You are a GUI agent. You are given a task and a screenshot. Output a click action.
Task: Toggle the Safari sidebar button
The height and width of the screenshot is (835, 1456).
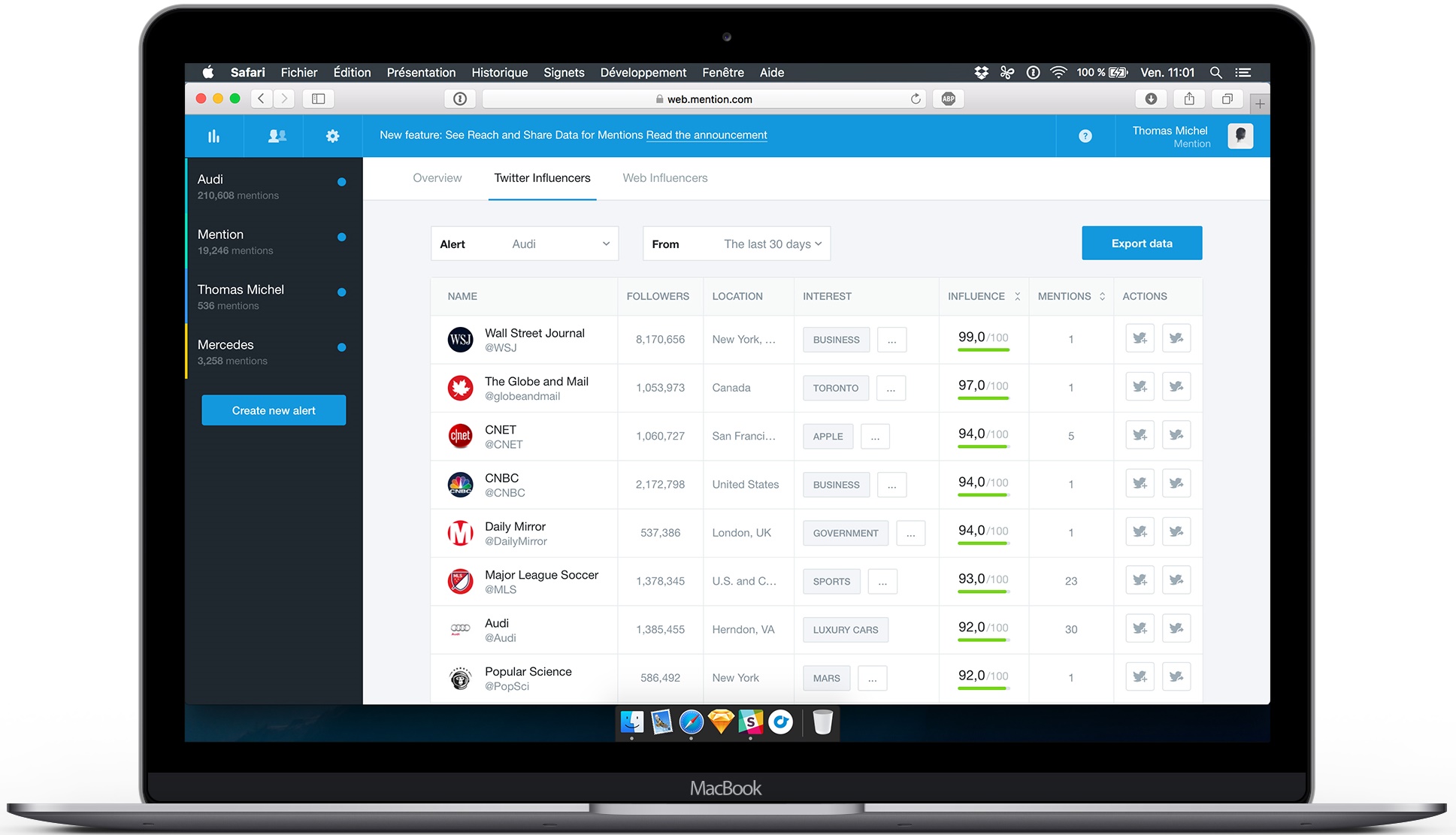point(319,99)
